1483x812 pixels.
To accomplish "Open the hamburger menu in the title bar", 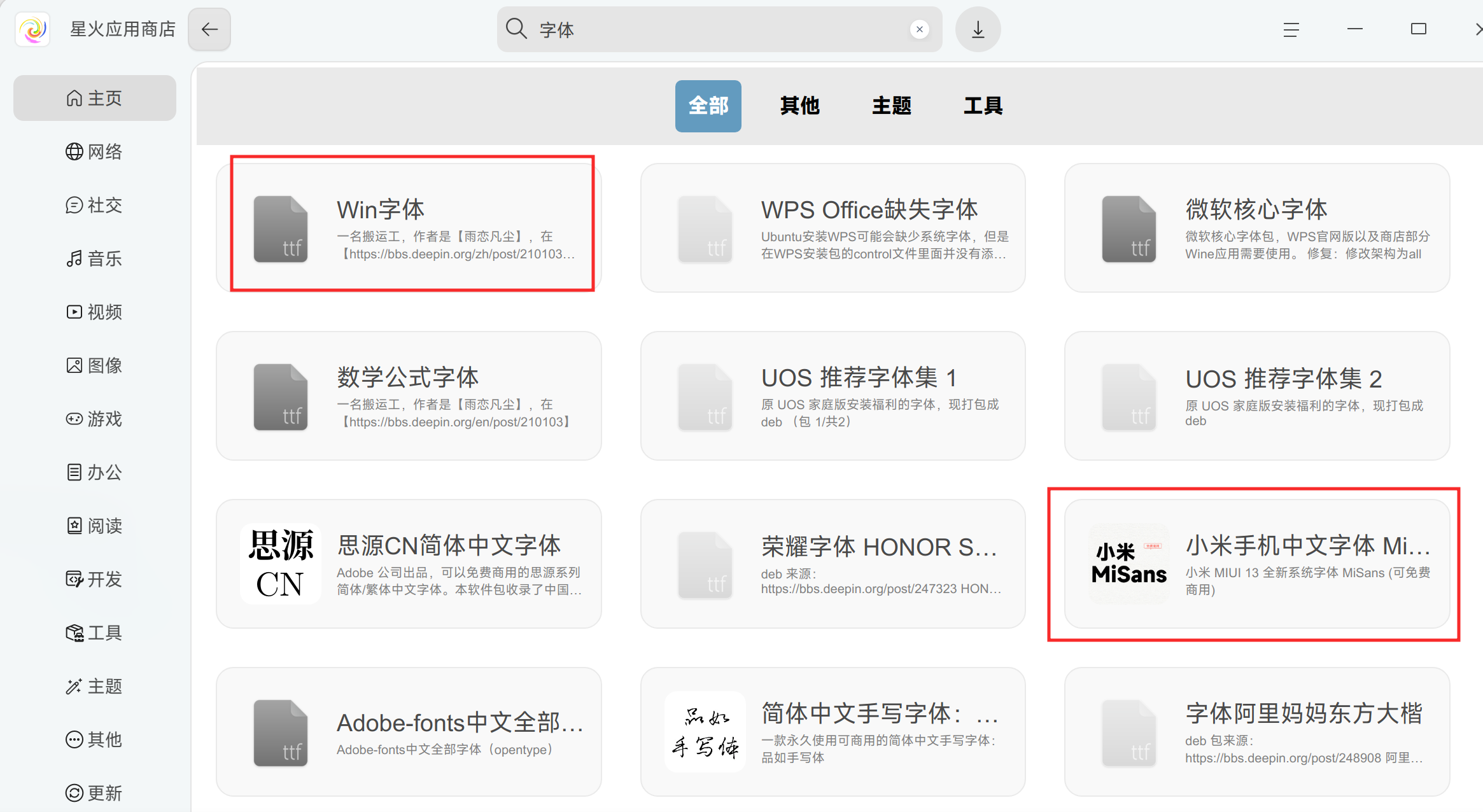I will click(1291, 29).
